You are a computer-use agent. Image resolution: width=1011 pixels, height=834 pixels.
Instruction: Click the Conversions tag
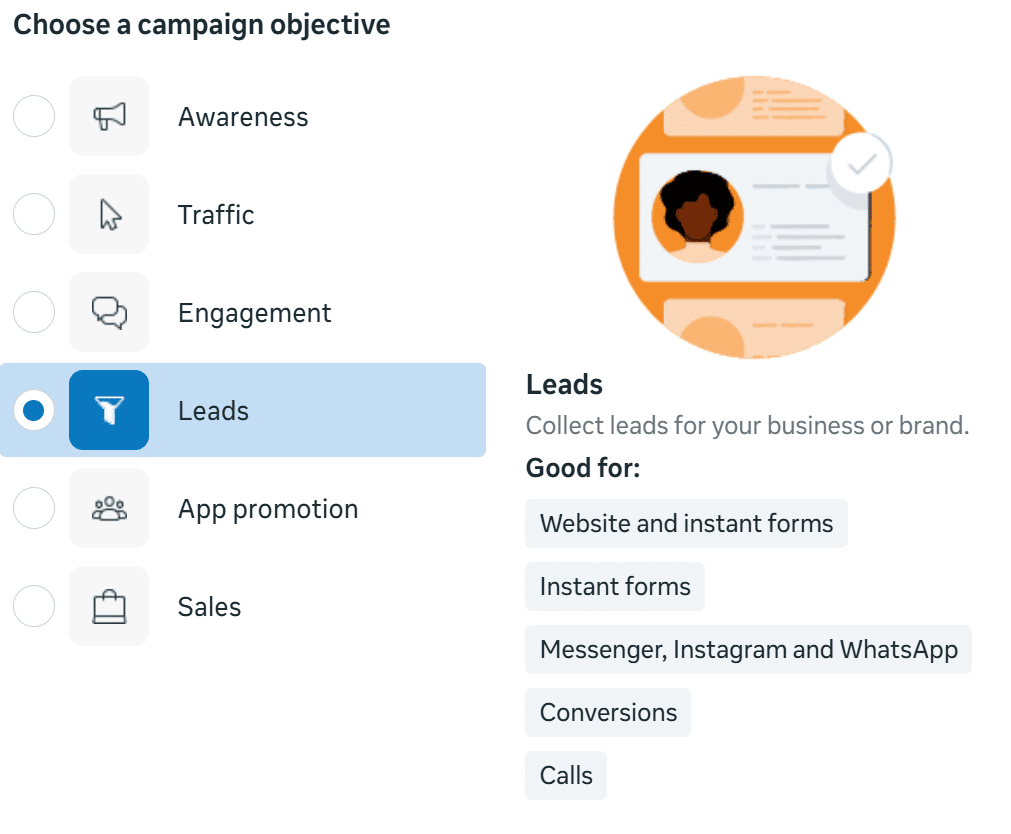[608, 713]
